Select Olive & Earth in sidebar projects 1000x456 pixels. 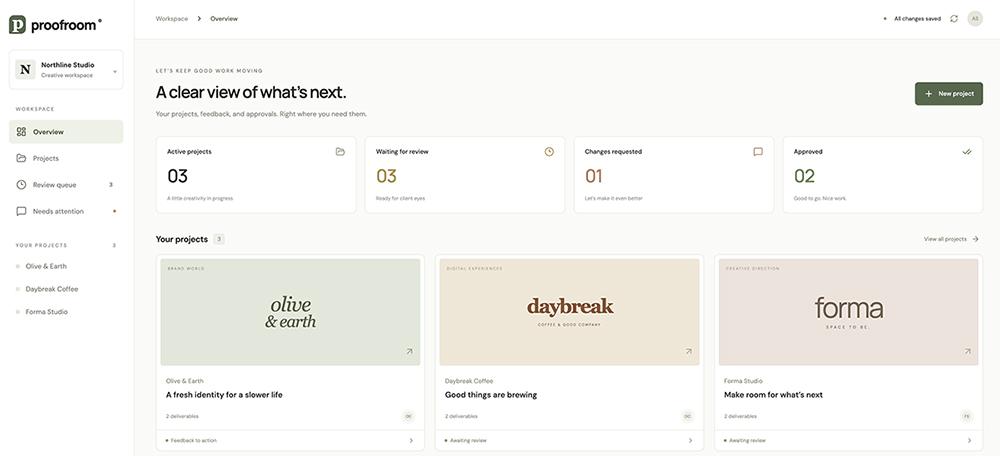click(x=46, y=266)
